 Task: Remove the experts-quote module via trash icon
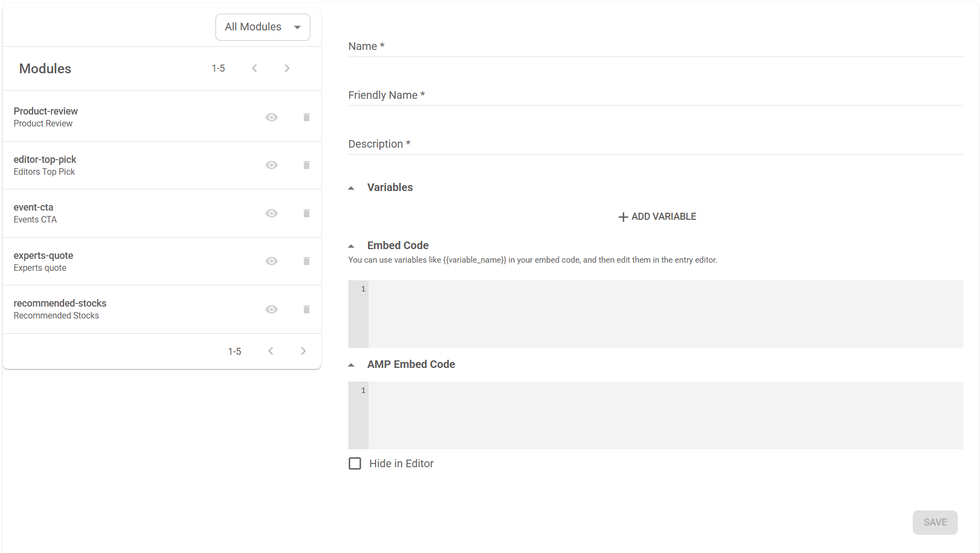(x=306, y=261)
